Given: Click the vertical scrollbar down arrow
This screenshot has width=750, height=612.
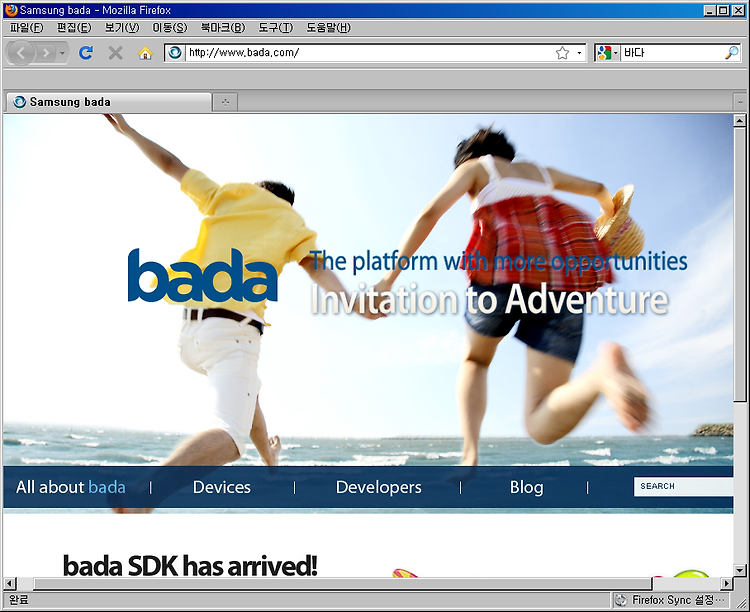Looking at the screenshot, I should tap(739, 570).
